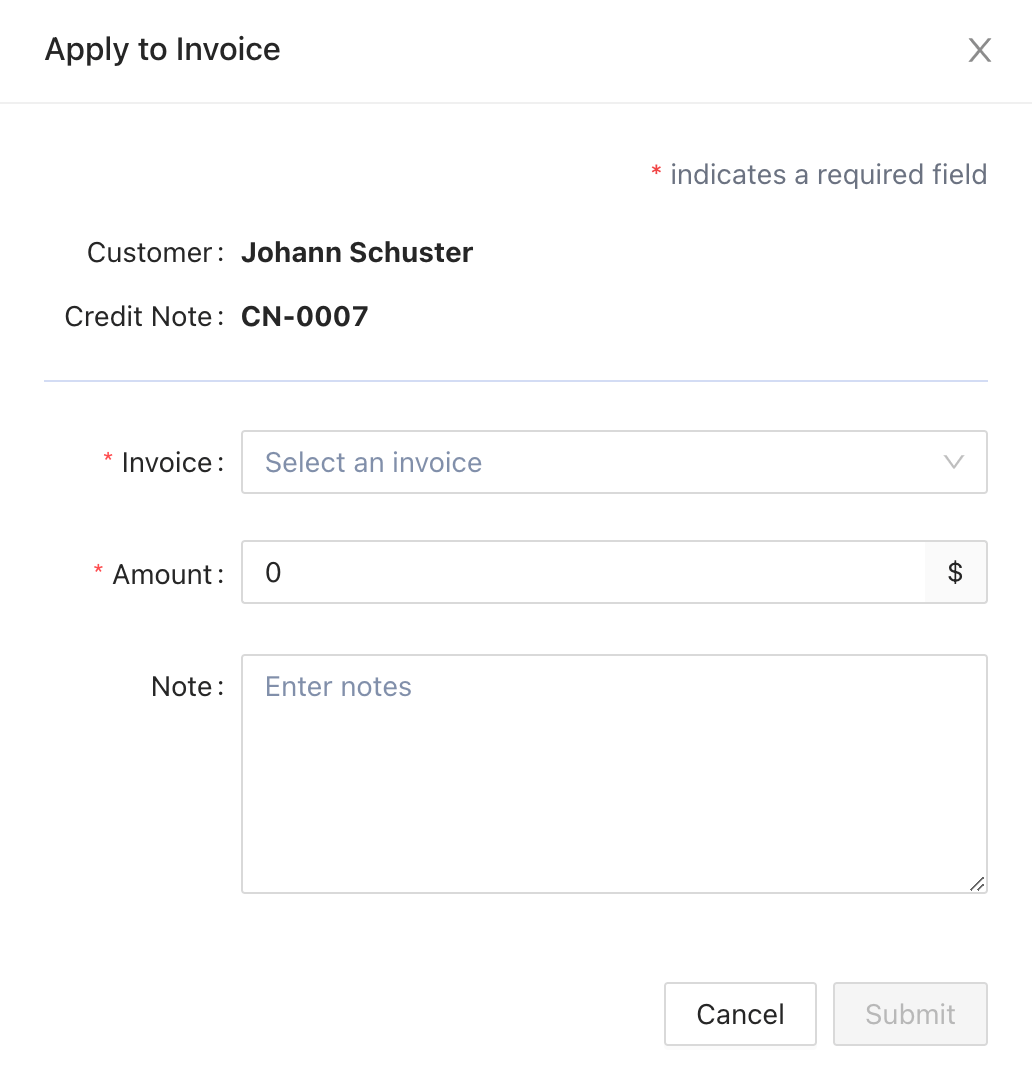The width and height of the screenshot is (1032, 1078).
Task: Click the chevron arrow in Invoice field
Action: pyautogui.click(x=953, y=462)
